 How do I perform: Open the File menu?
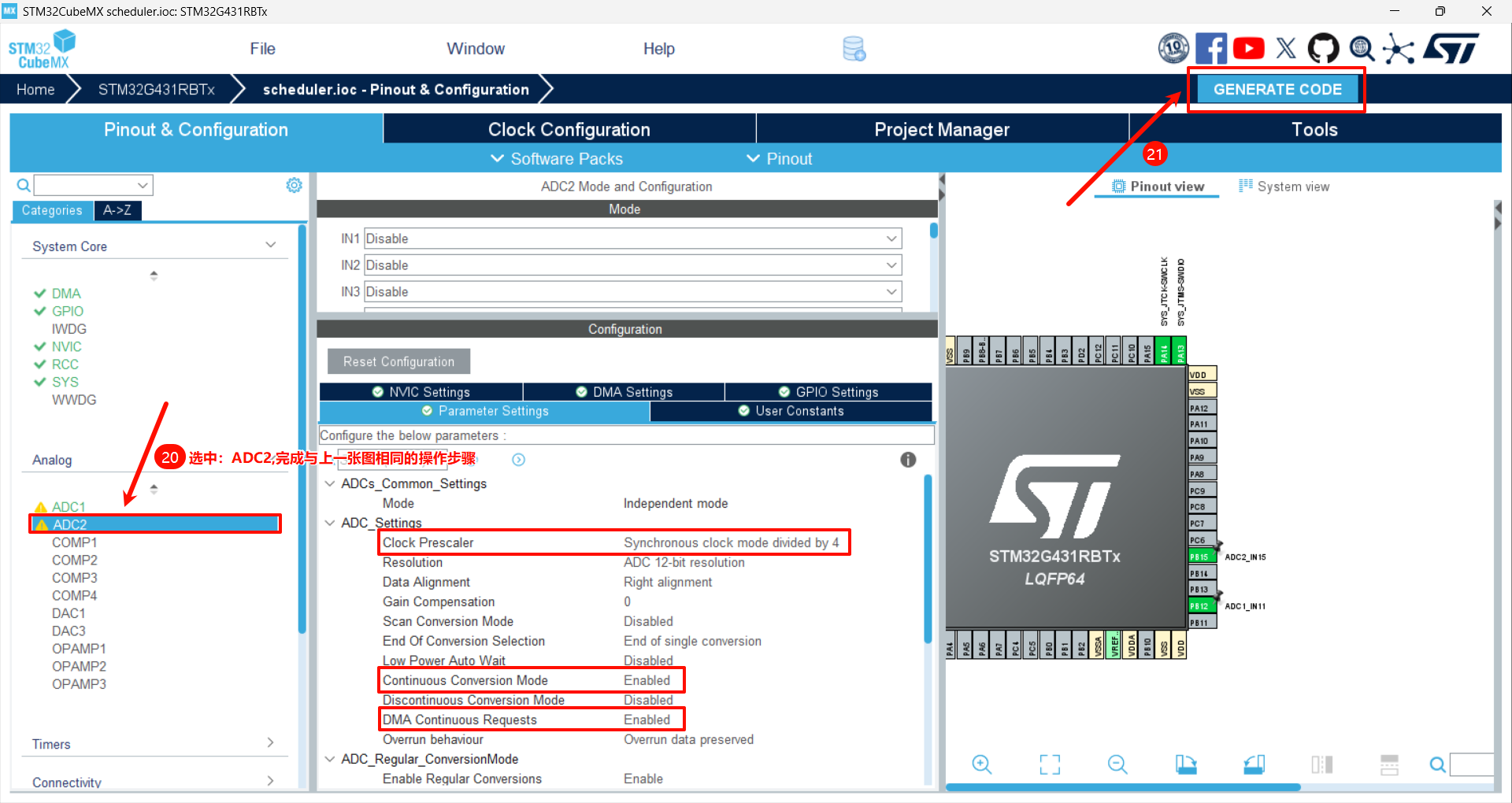point(262,49)
